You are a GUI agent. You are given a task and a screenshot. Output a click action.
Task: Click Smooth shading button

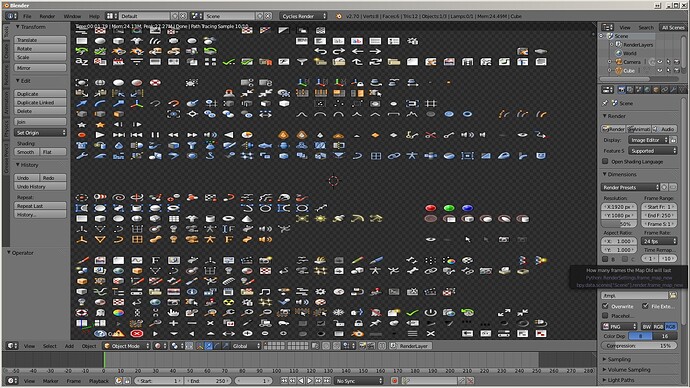coord(26,152)
